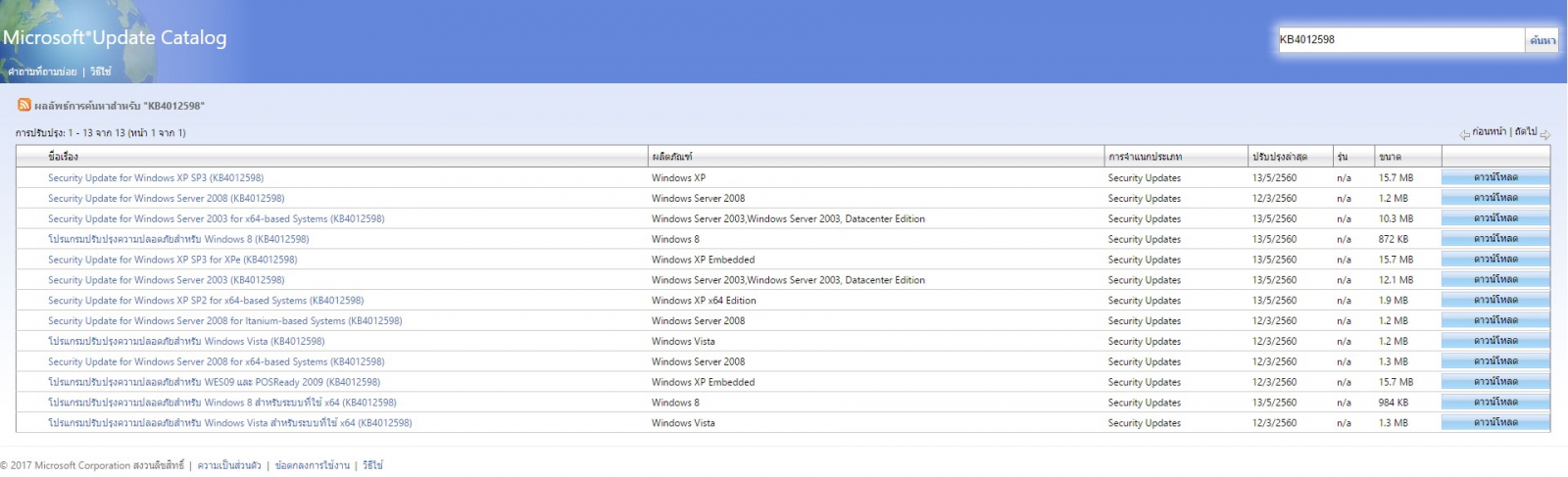Click 'Windows XP Embedded' in the XPe row
This screenshot has height=477, width=1568.
[703, 260]
